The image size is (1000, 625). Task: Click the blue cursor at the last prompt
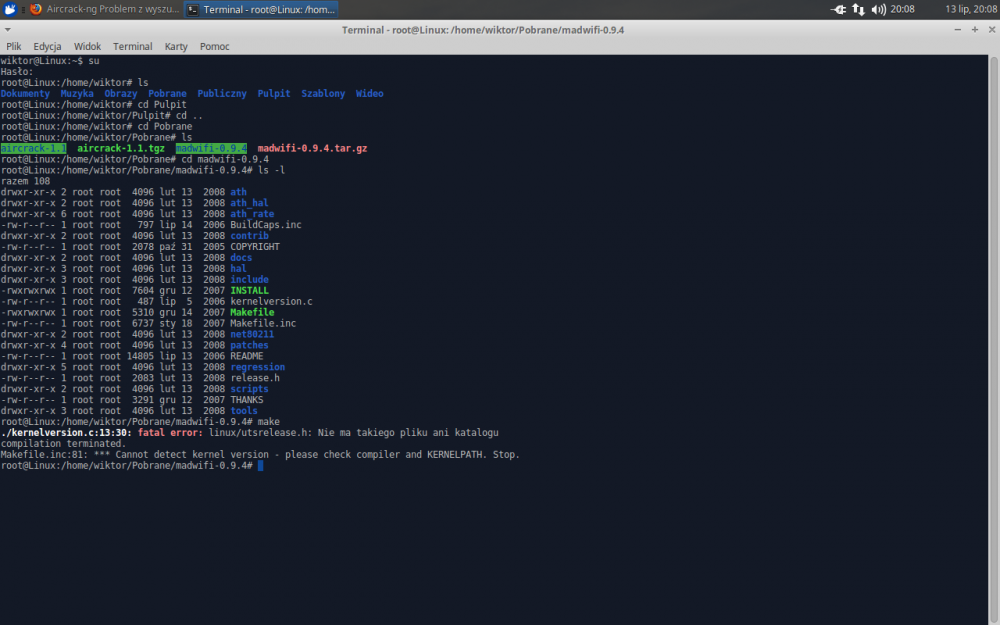point(260,466)
